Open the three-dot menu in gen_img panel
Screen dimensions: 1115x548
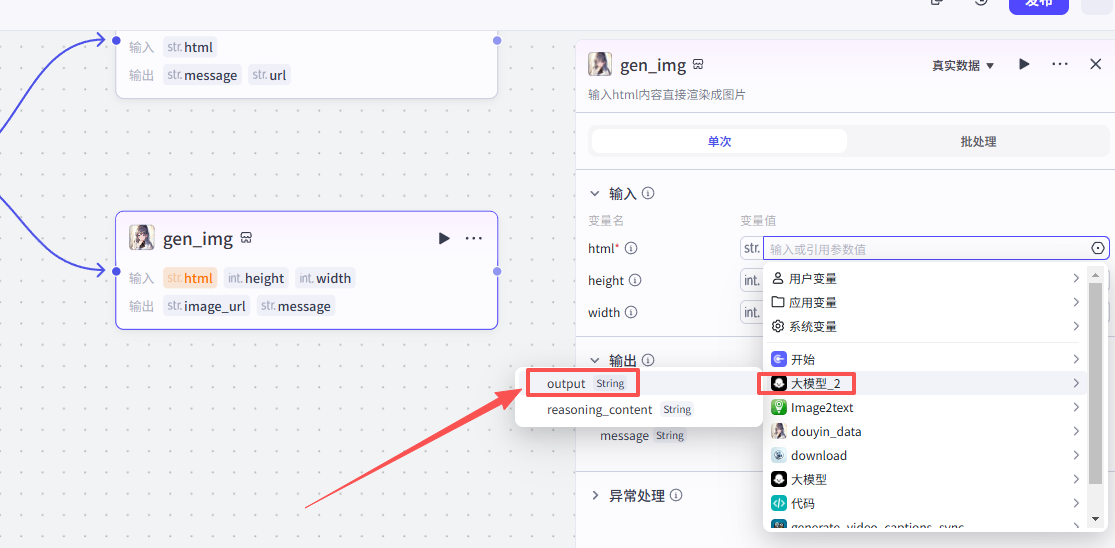tap(1060, 64)
